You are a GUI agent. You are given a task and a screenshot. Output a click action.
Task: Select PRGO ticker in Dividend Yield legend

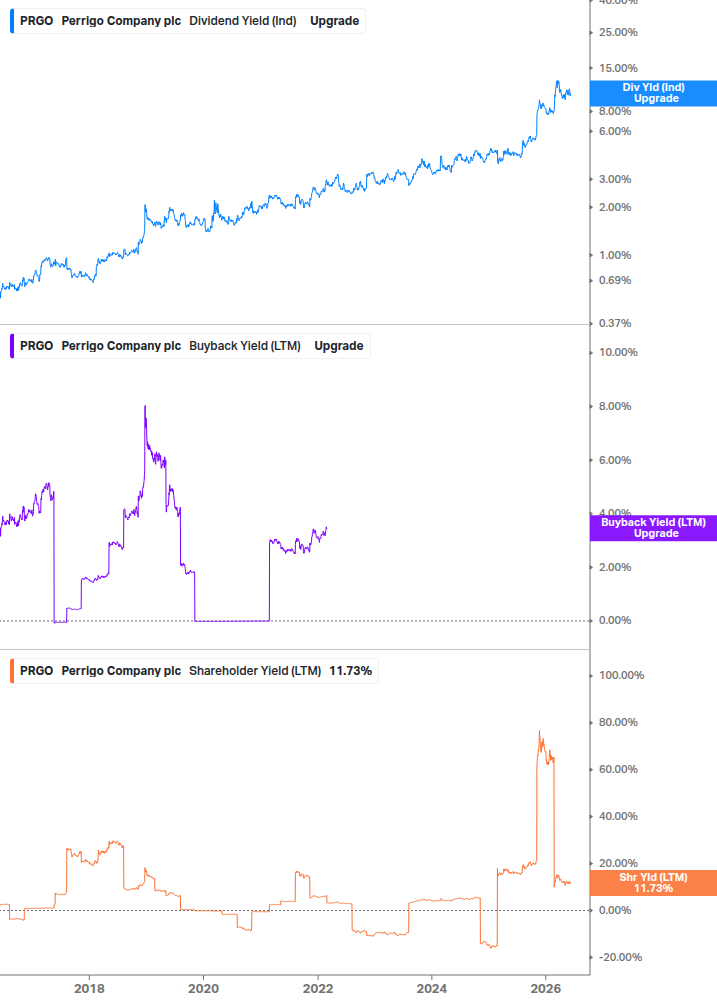(x=37, y=21)
